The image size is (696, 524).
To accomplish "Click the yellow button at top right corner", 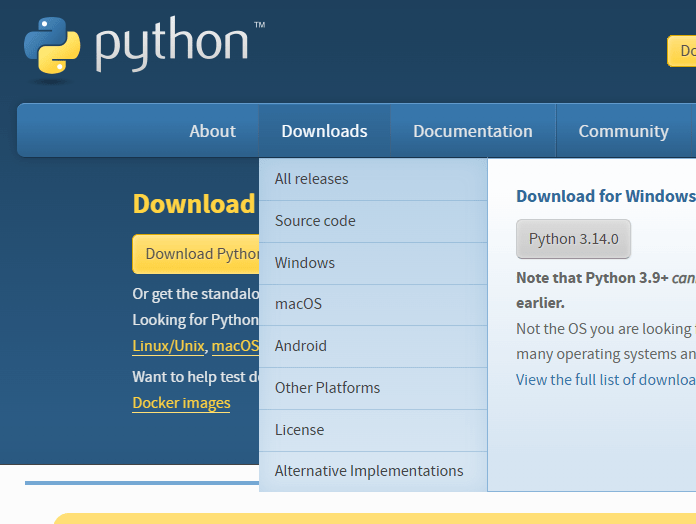I will pyautogui.click(x=682, y=51).
